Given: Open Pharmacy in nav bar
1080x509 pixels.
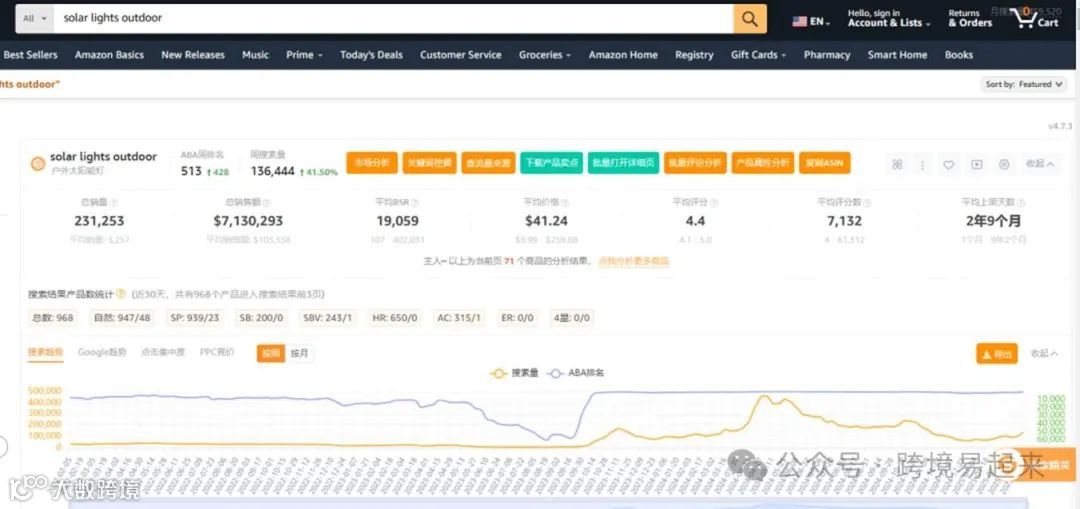Looking at the screenshot, I should pyautogui.click(x=827, y=55).
